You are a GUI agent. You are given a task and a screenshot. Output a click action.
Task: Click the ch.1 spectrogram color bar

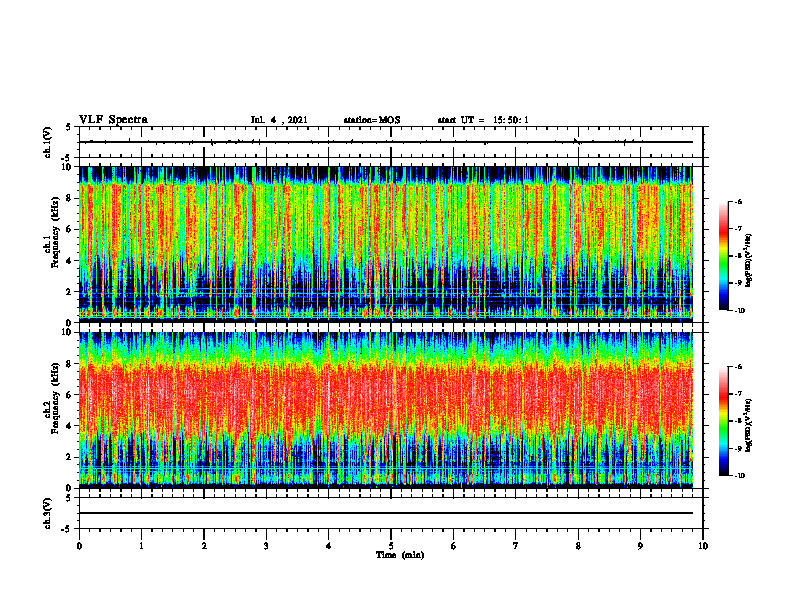pos(723,256)
